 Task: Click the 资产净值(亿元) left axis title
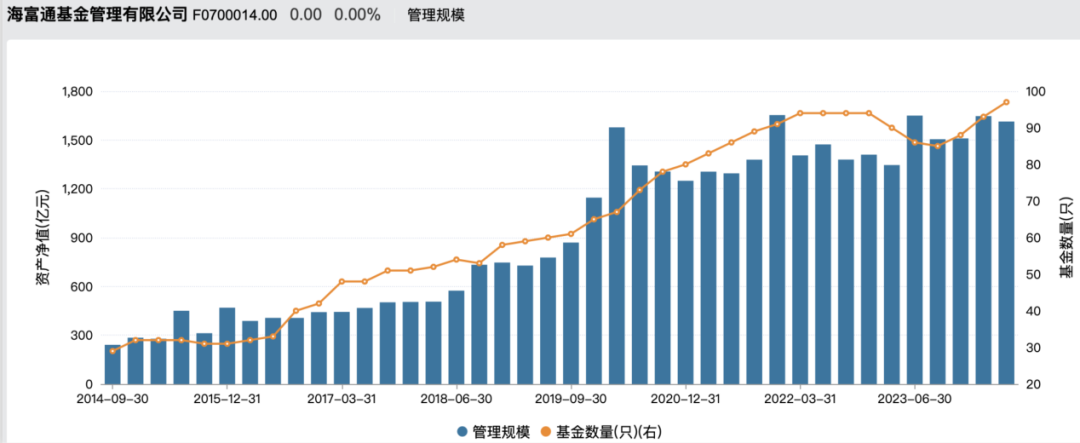coord(42,238)
